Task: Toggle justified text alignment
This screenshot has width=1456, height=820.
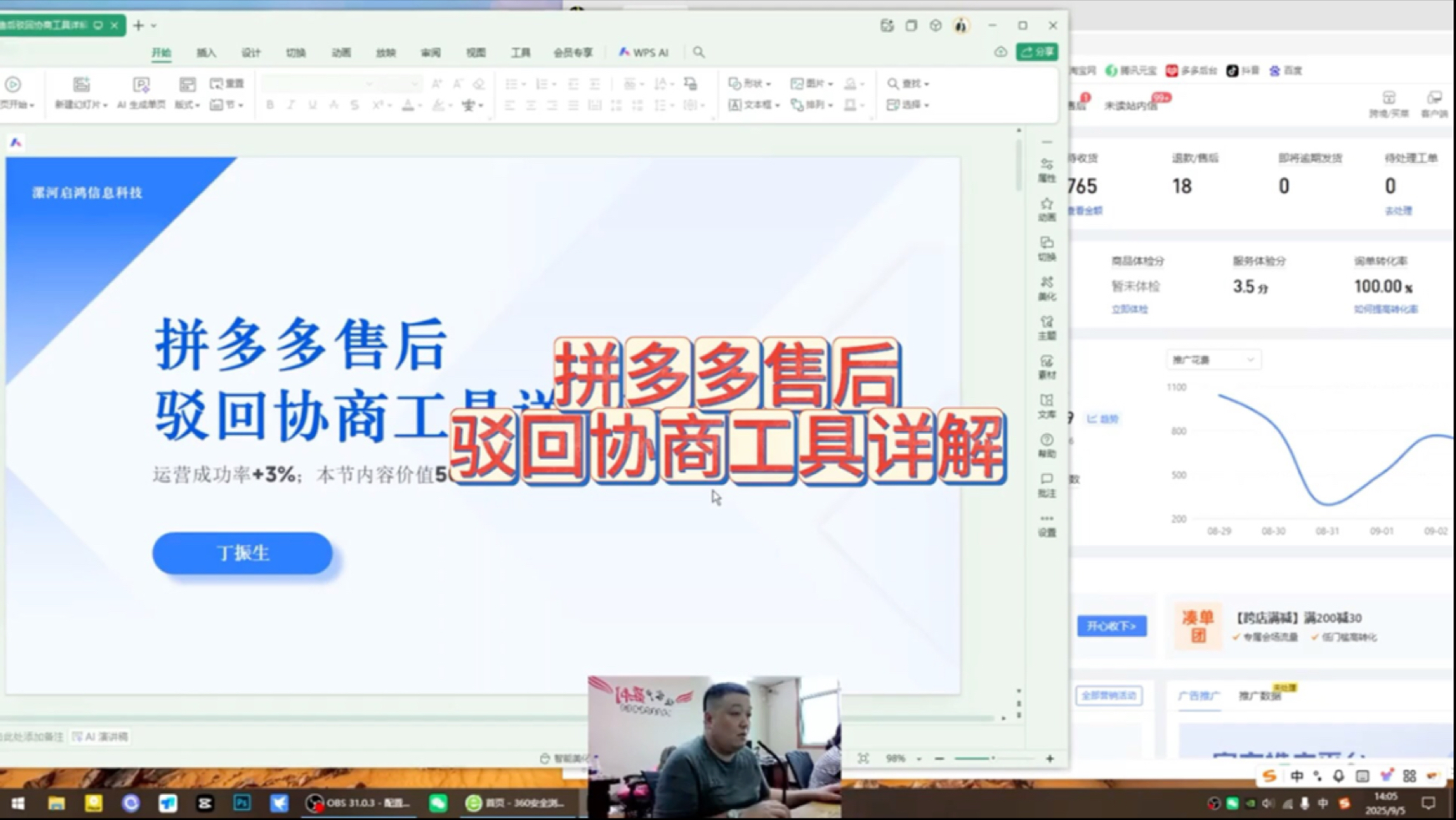Action: coord(573,105)
